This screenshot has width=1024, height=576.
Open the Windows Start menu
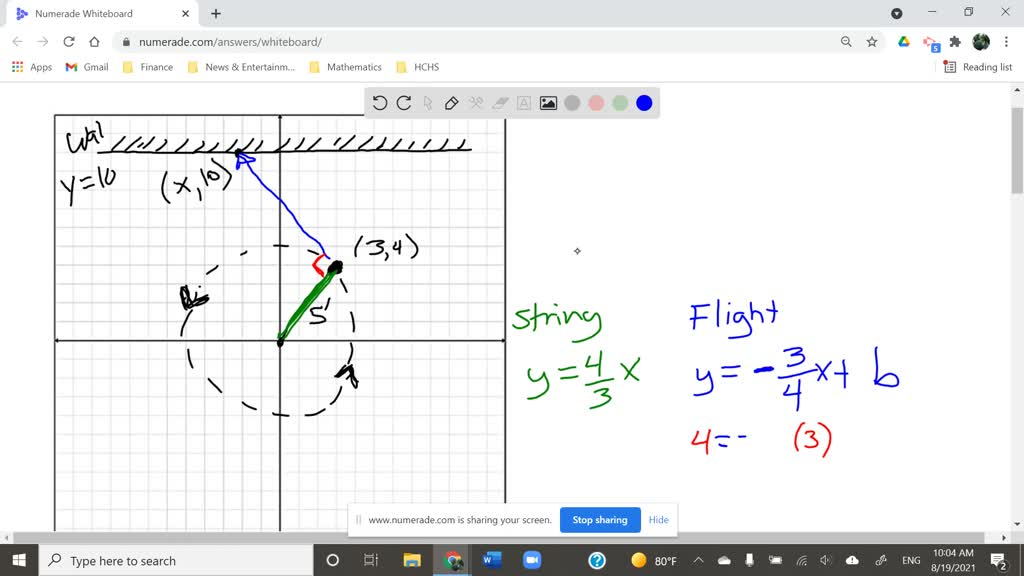[19, 560]
